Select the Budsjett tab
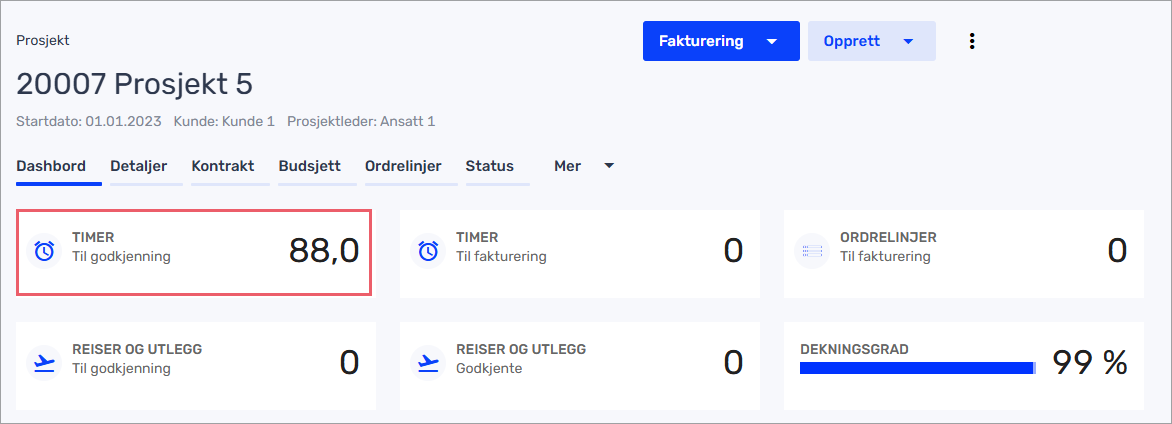The image size is (1172, 424). [x=309, y=166]
